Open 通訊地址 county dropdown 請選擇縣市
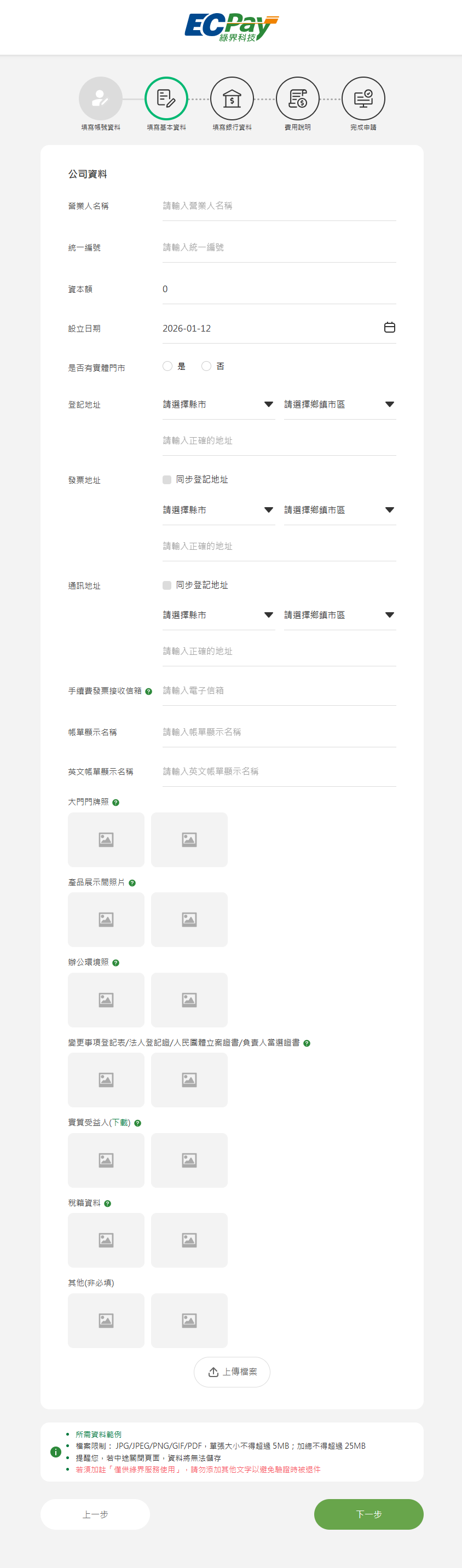The width and height of the screenshot is (462, 1568). click(218, 615)
